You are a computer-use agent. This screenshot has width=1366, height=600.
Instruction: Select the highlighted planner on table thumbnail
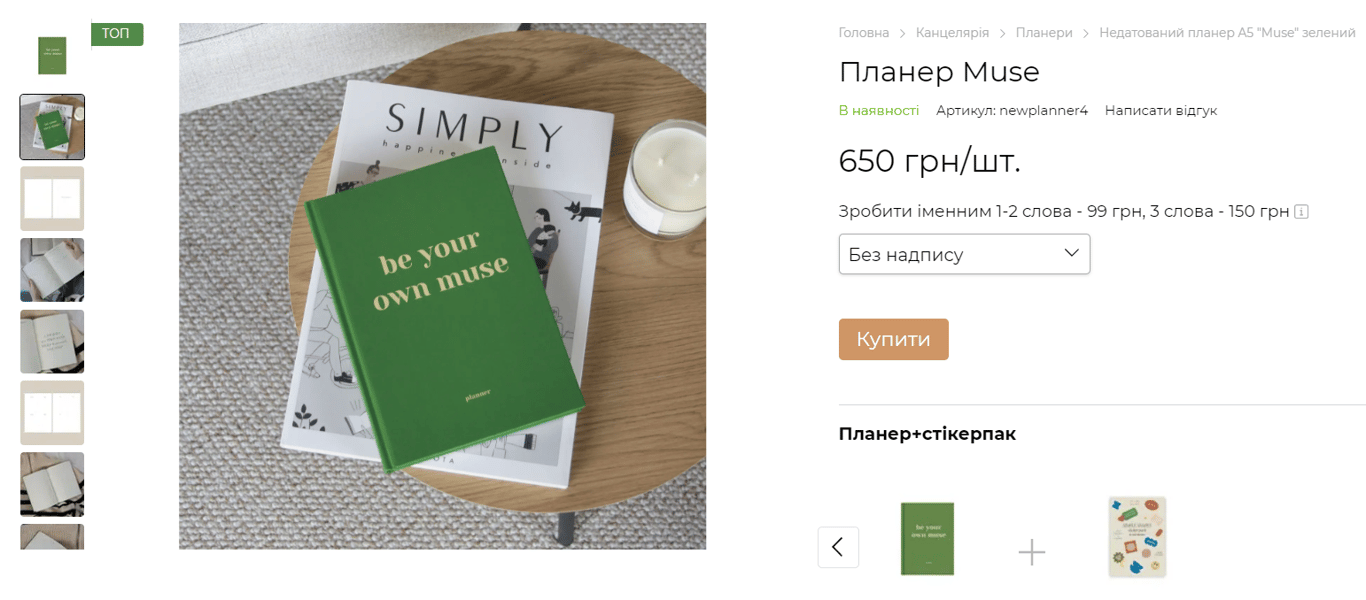click(52, 127)
